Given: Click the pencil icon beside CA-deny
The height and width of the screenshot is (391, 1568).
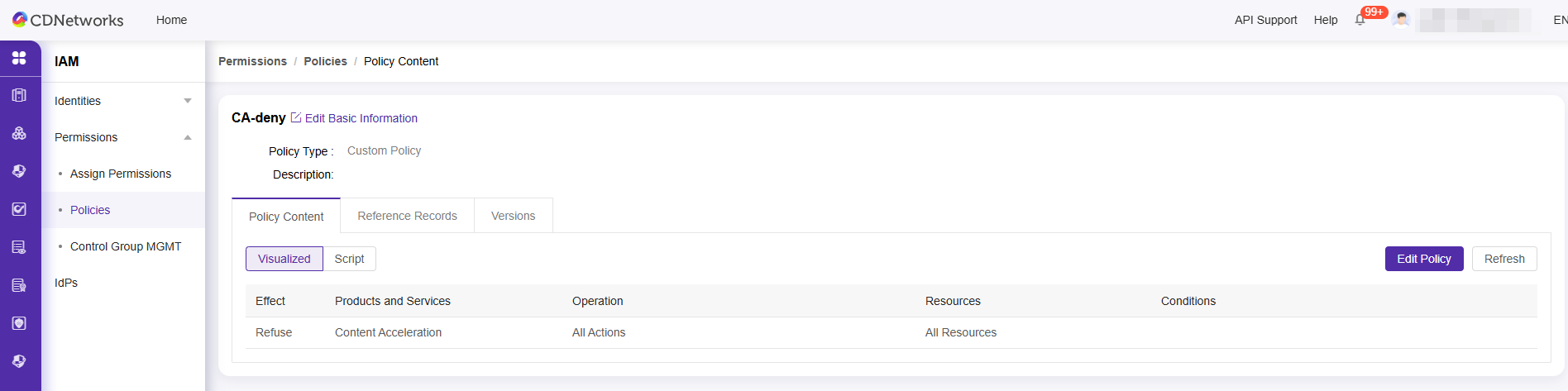Looking at the screenshot, I should click(296, 118).
